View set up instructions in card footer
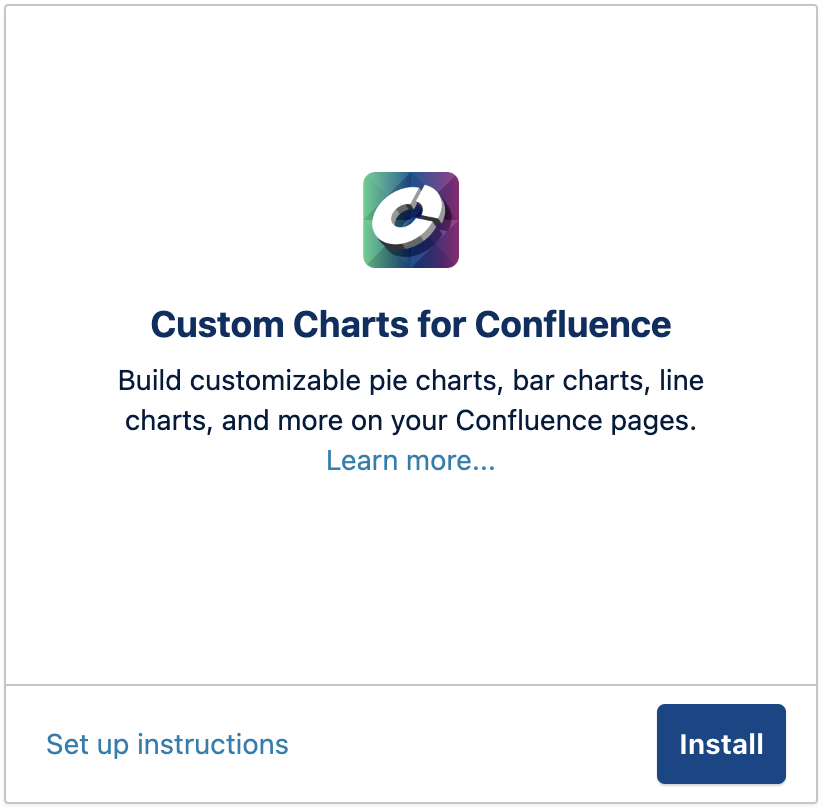The width and height of the screenshot is (826, 810). coord(167,744)
